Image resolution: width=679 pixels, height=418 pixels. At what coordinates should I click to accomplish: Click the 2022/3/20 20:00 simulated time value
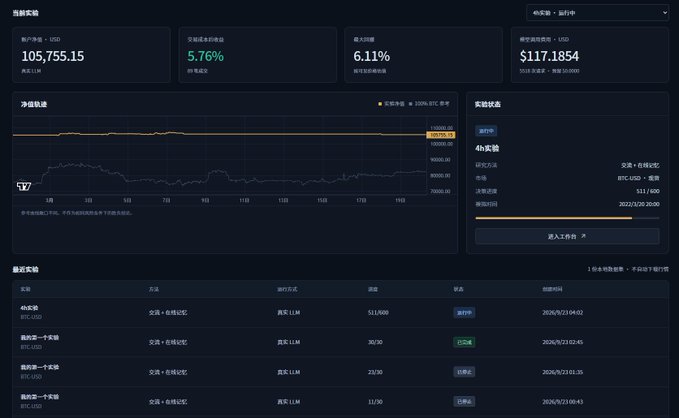(639, 204)
